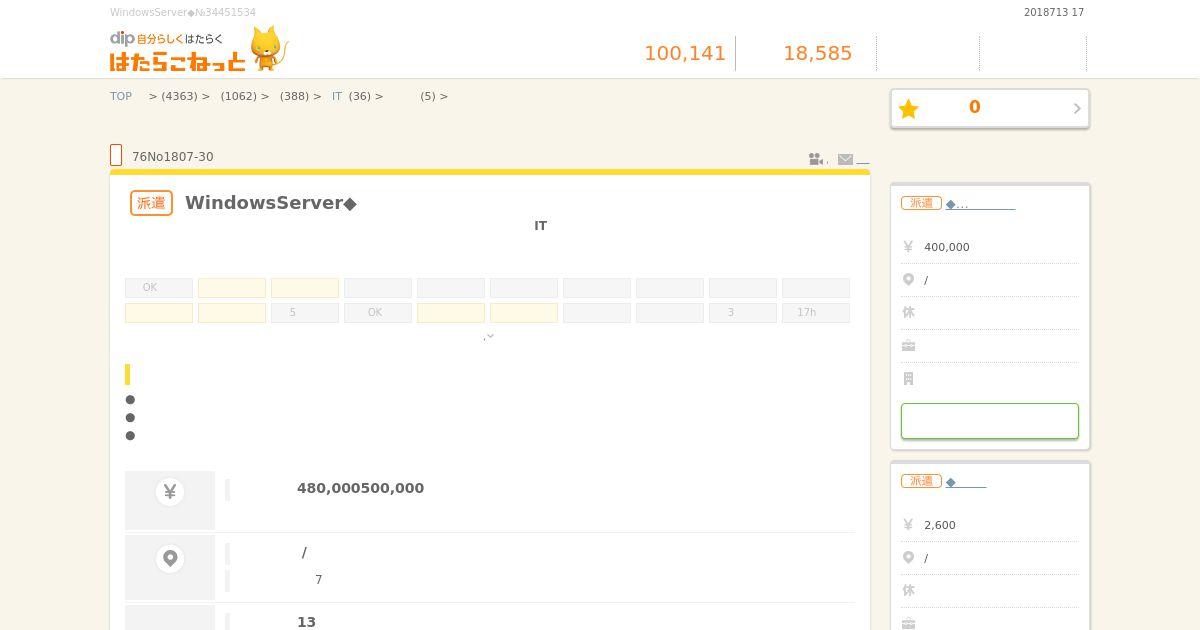The height and width of the screenshot is (630, 1200).
Task: Click the job number 76No1807-30
Action: point(173,157)
